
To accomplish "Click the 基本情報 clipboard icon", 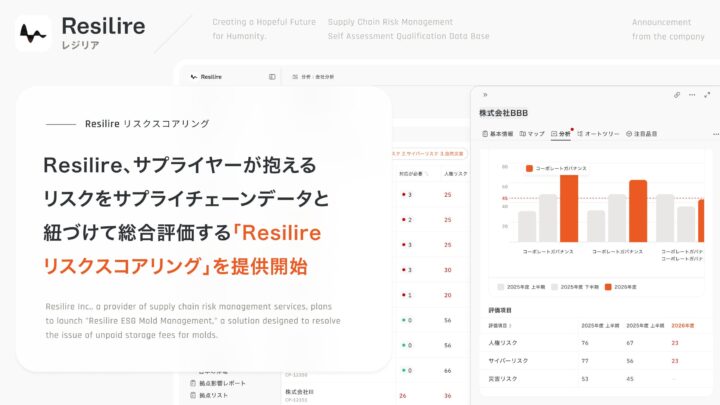I will point(485,134).
